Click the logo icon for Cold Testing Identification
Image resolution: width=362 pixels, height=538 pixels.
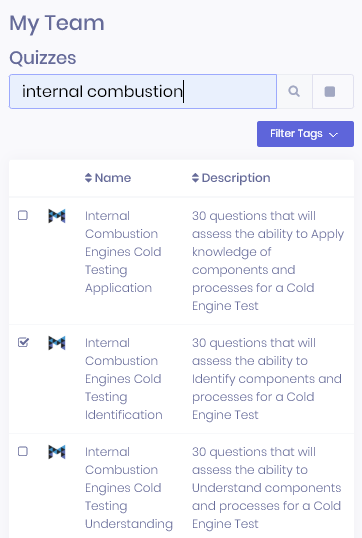point(57,343)
